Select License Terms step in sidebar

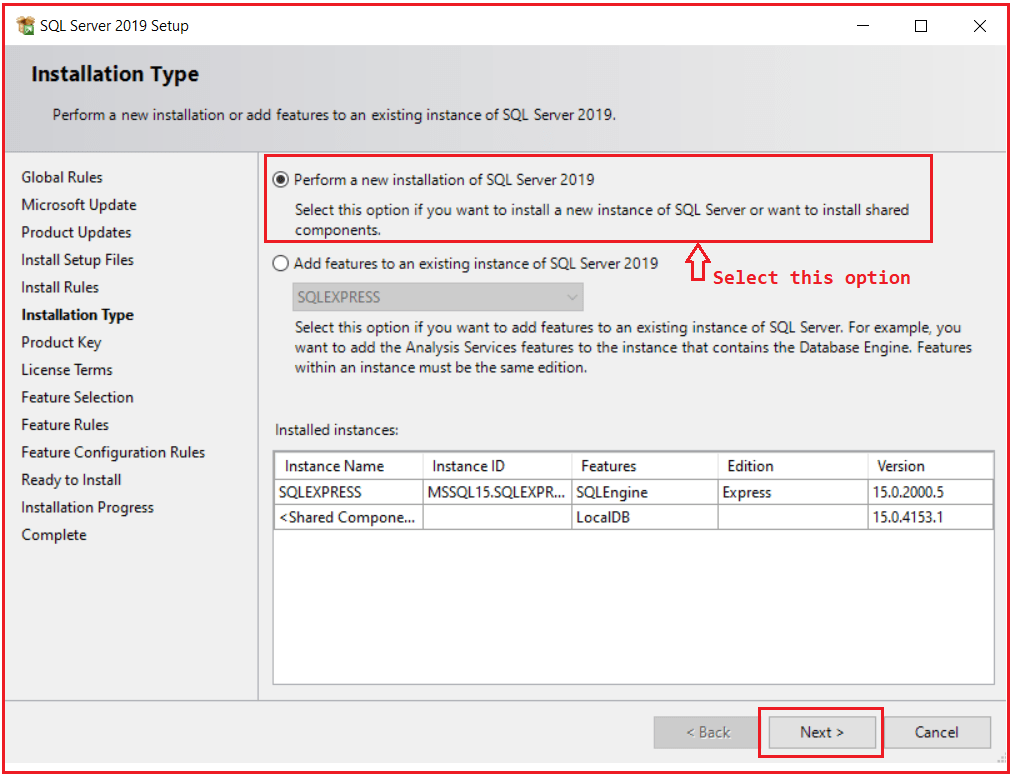[x=67, y=370]
